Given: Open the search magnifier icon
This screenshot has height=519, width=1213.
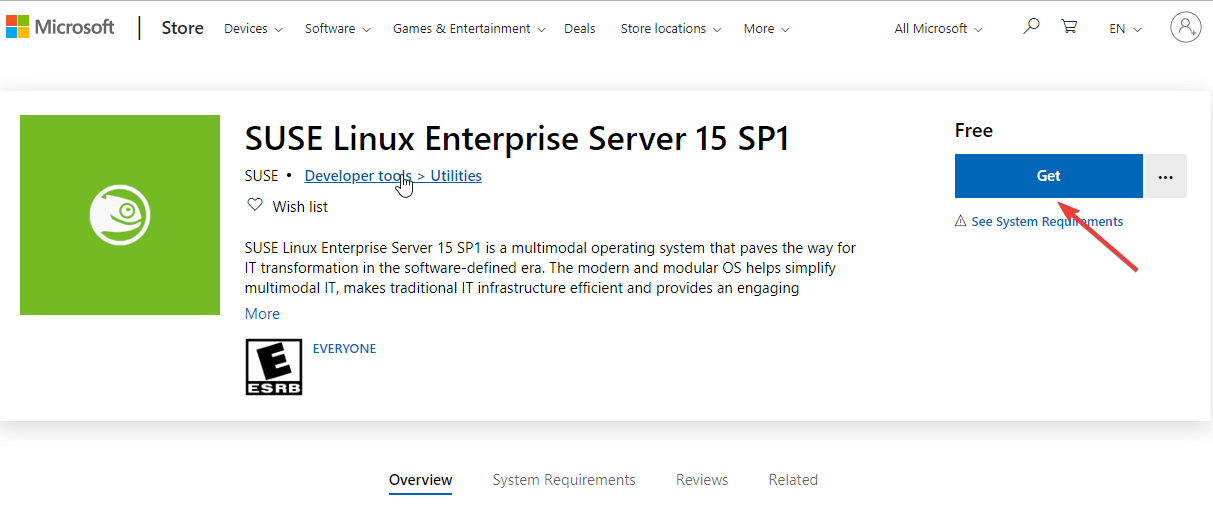Looking at the screenshot, I should click(1031, 27).
